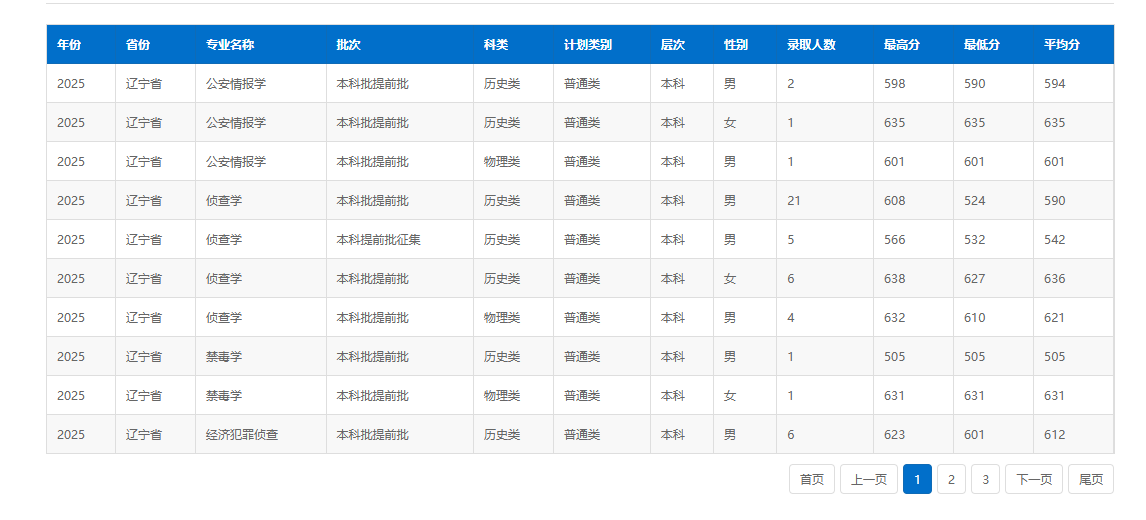Image resolution: width=1146 pixels, height=520 pixels.
Task: Click the 计划类别 column header
Action: click(x=588, y=45)
